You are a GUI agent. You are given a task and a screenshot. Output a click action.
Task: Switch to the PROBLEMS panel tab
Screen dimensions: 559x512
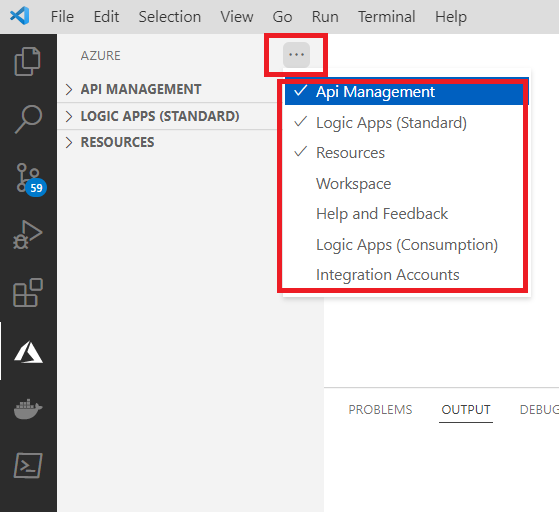pos(380,410)
